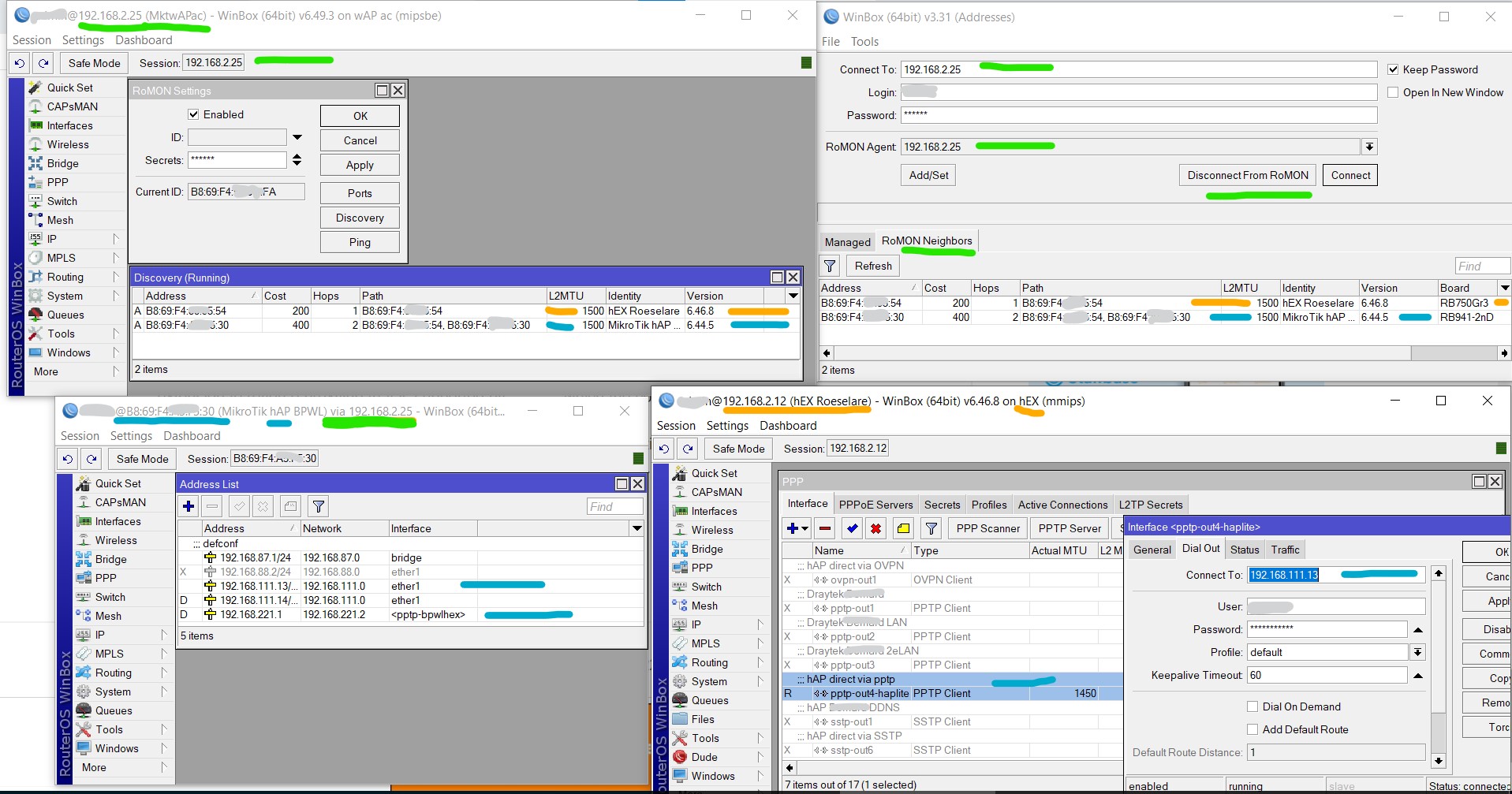The image size is (1512, 794).
Task: Click the PPP Scanner button
Action: click(987, 528)
